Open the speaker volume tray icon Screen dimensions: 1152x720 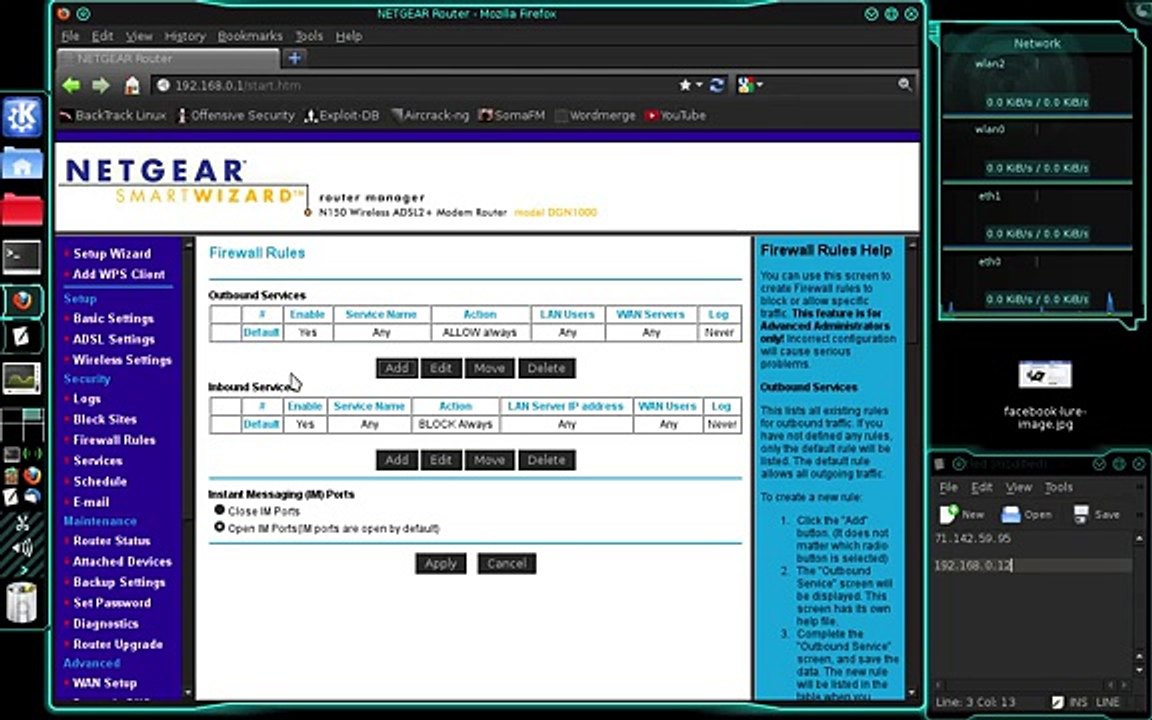tap(22, 547)
